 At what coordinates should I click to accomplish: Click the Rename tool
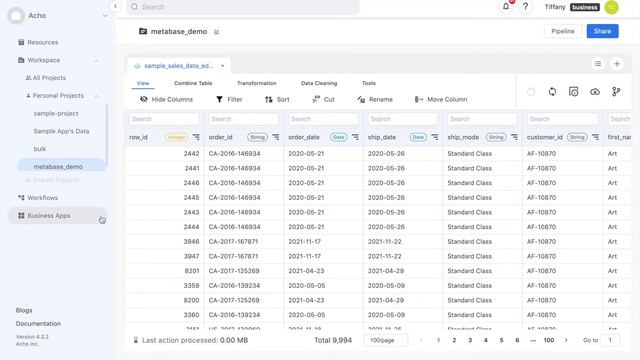tap(375, 100)
